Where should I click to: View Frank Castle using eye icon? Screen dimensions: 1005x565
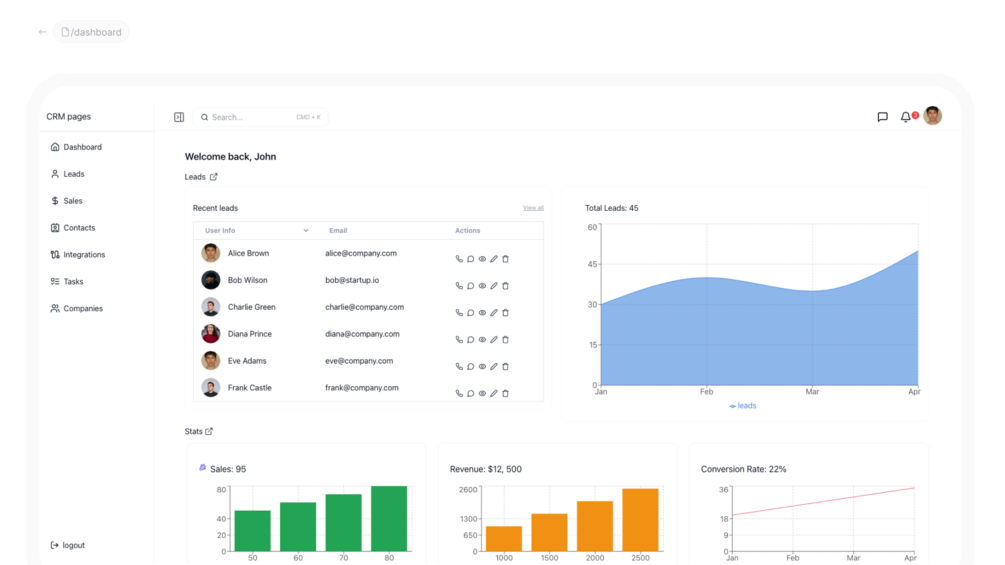(482, 393)
